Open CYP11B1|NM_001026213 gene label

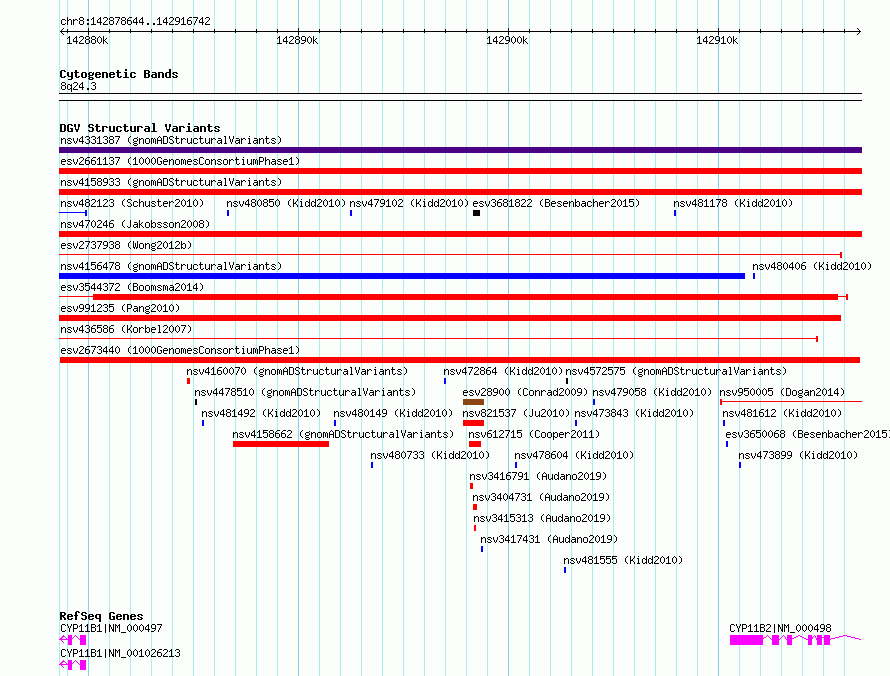pos(120,653)
